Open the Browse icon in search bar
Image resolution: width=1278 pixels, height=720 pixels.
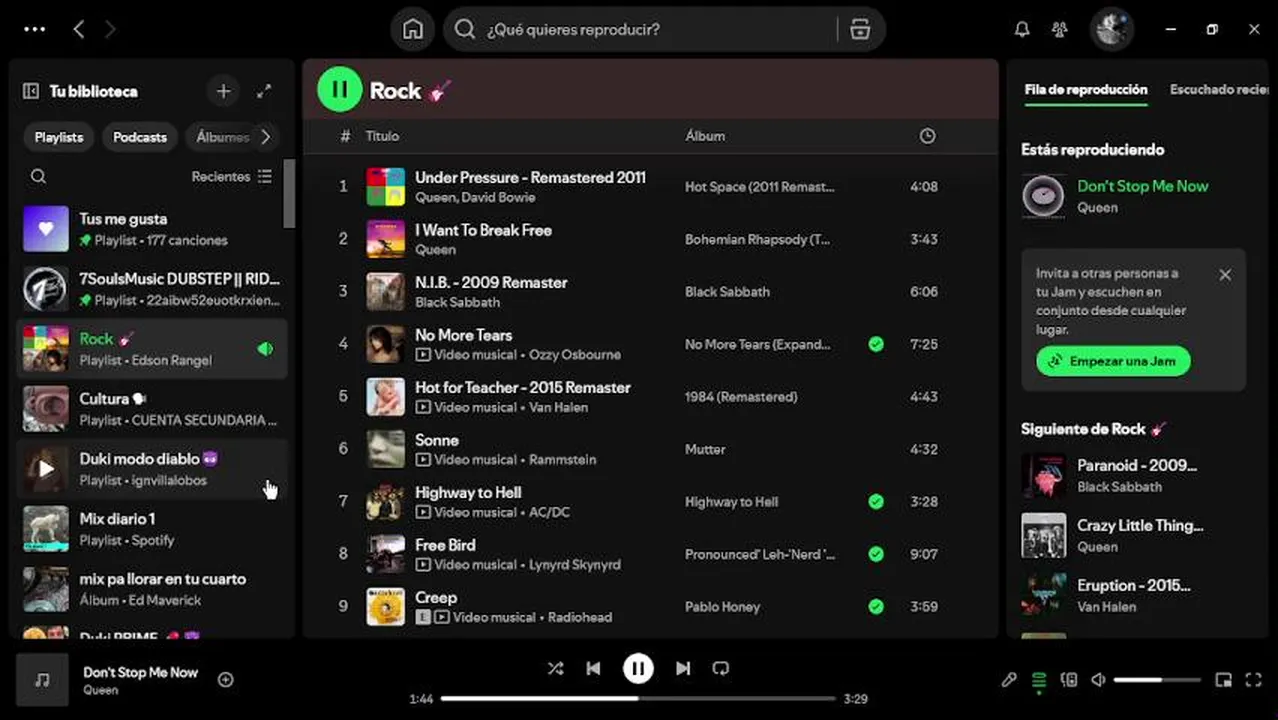click(860, 29)
